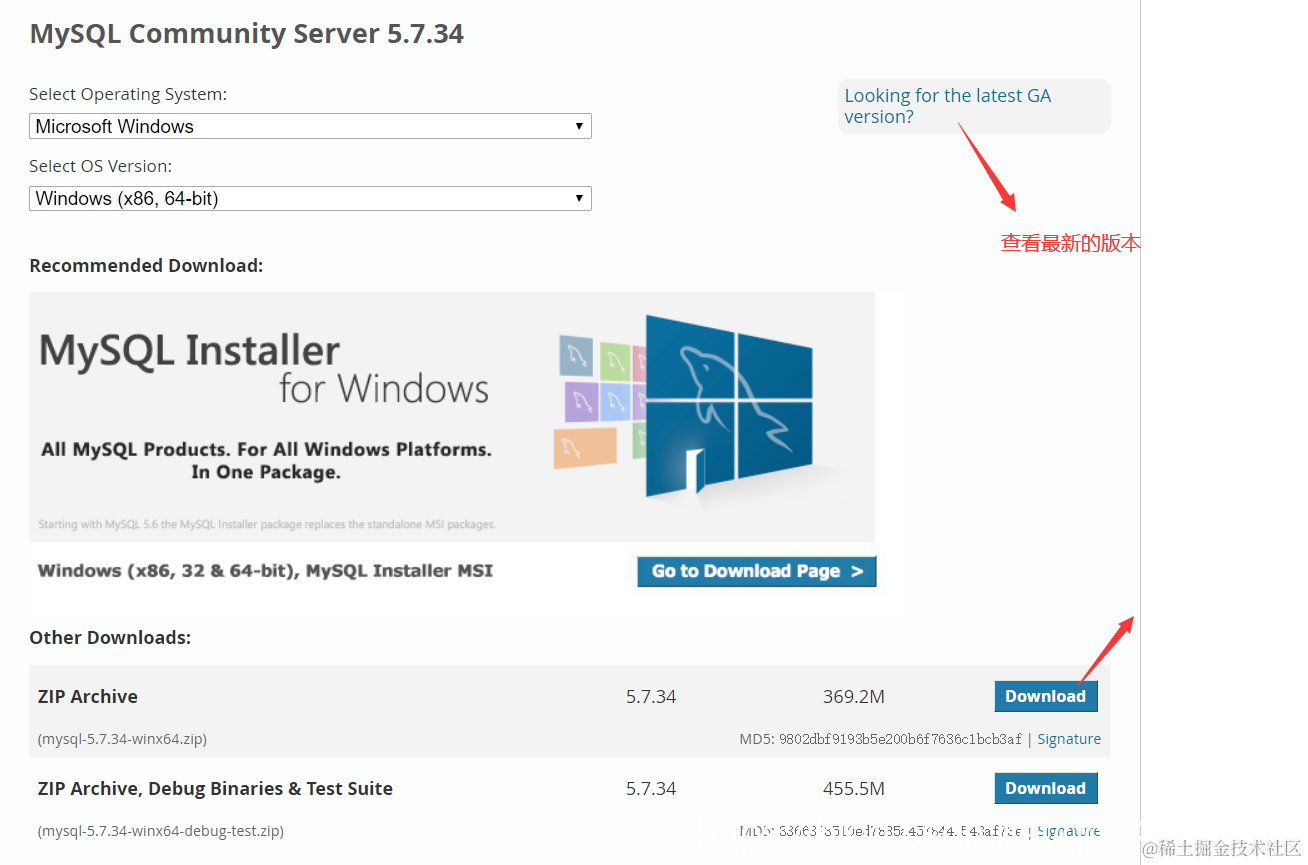This screenshot has height=865, width=1308.
Task: Click ZIP Archive title text
Action: point(88,697)
